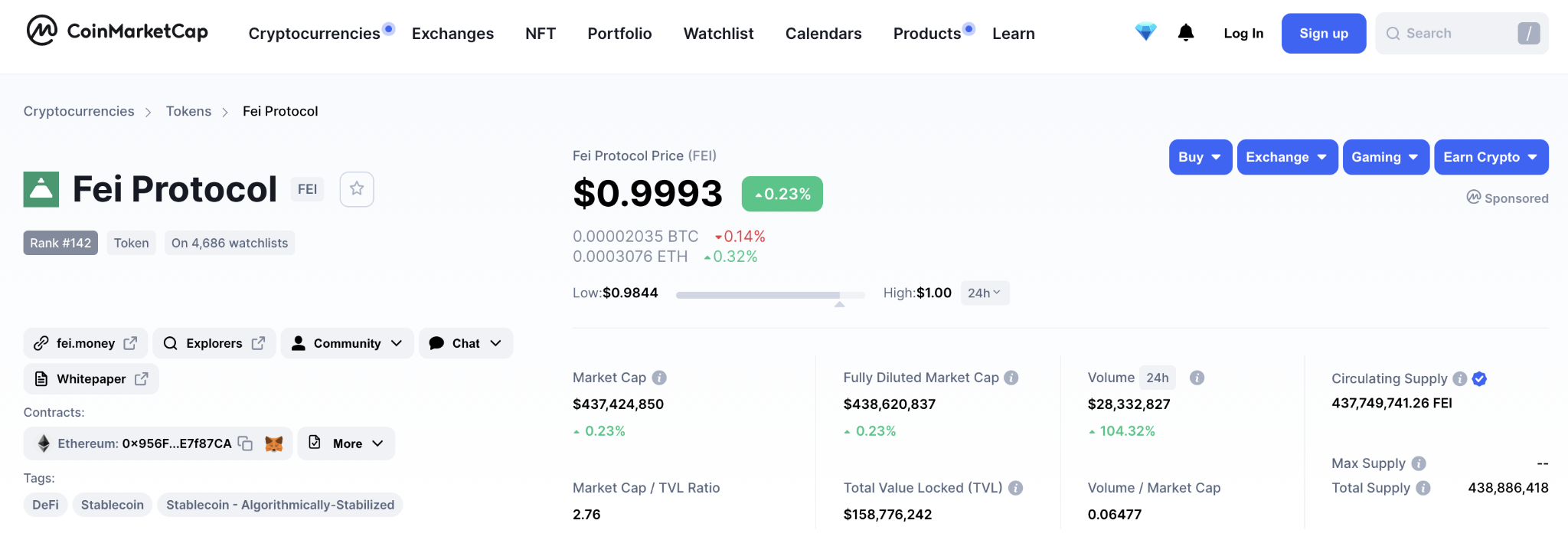Open the More contracts dropdown

pos(346,443)
